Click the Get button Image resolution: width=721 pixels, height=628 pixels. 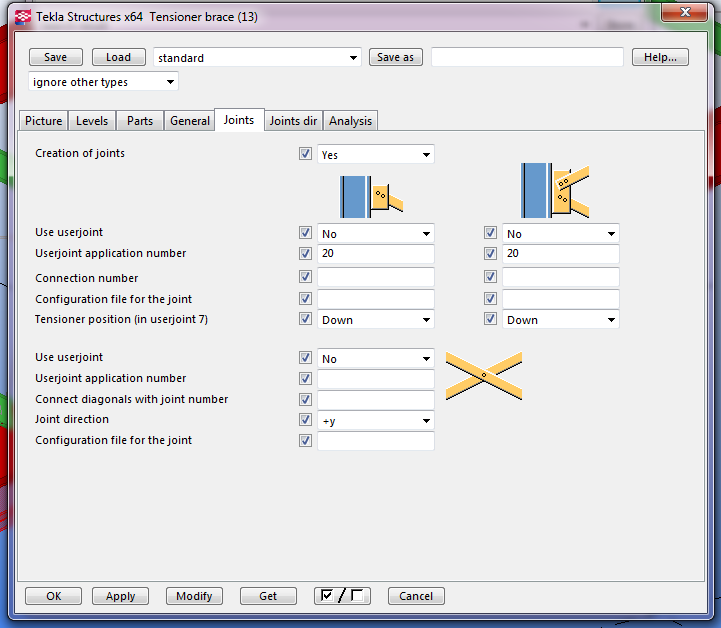point(268,596)
